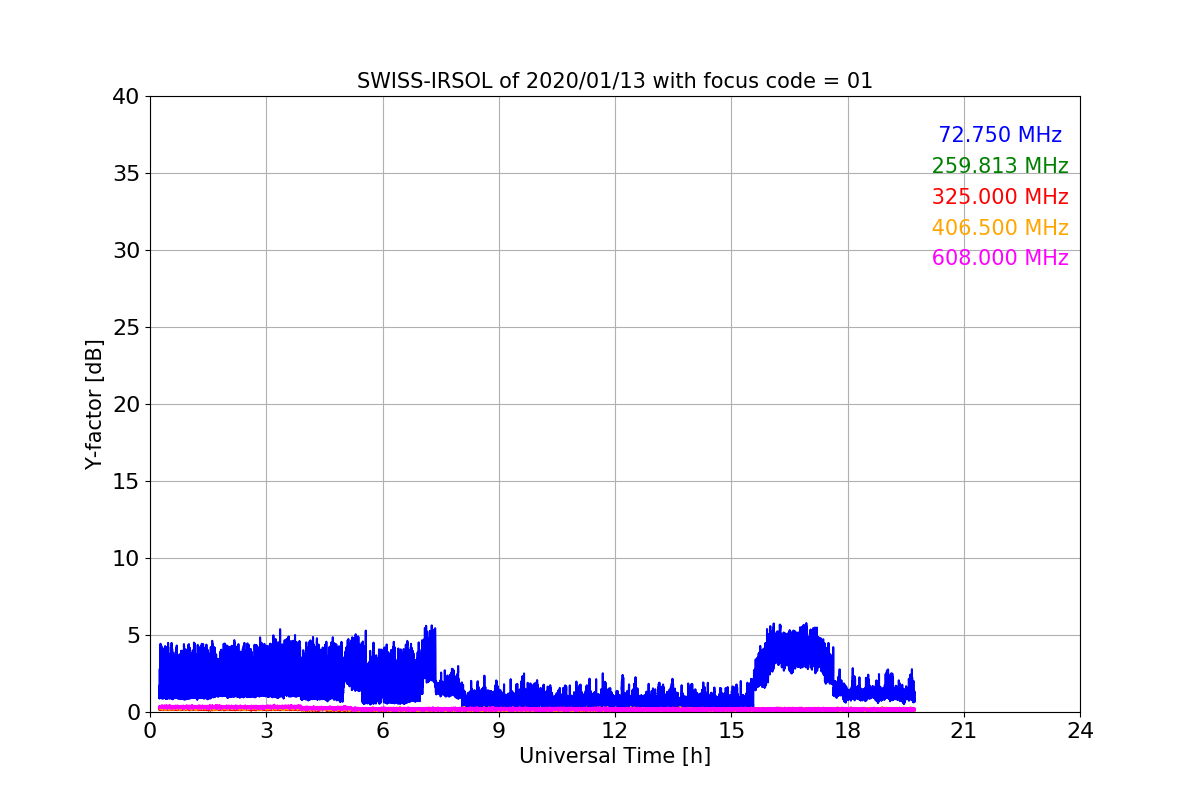Click the x-axis tick value 12
This screenshot has height=800, width=1200.
pyautogui.click(x=615, y=731)
